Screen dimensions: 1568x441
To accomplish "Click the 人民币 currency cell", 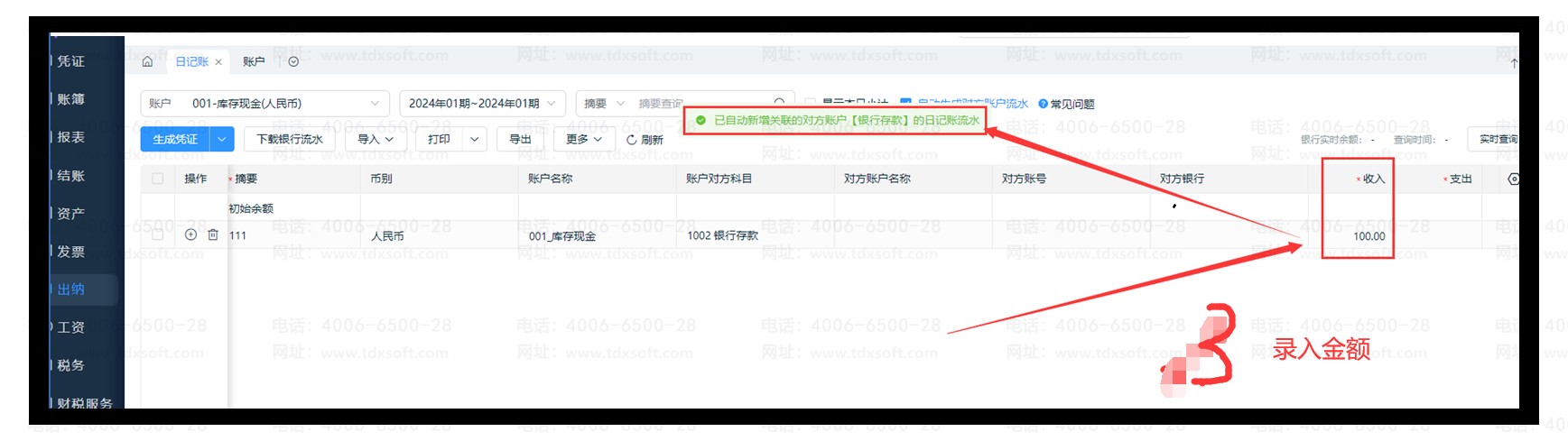I will pos(439,235).
